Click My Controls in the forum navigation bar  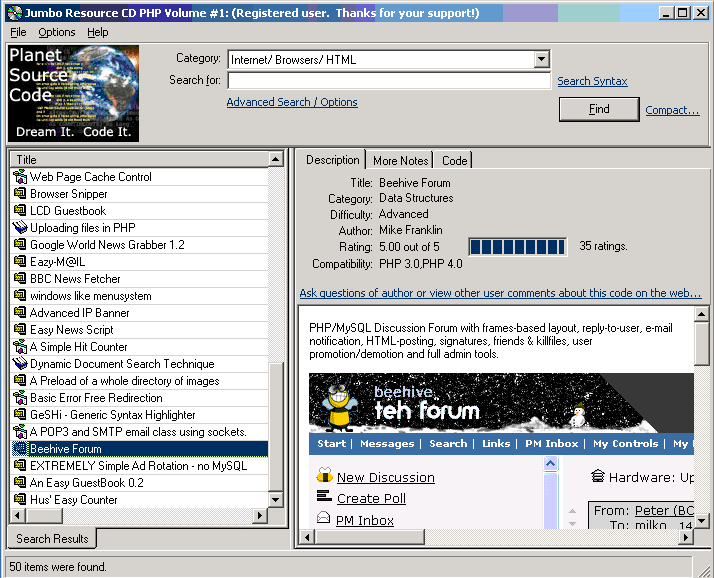click(x=625, y=444)
